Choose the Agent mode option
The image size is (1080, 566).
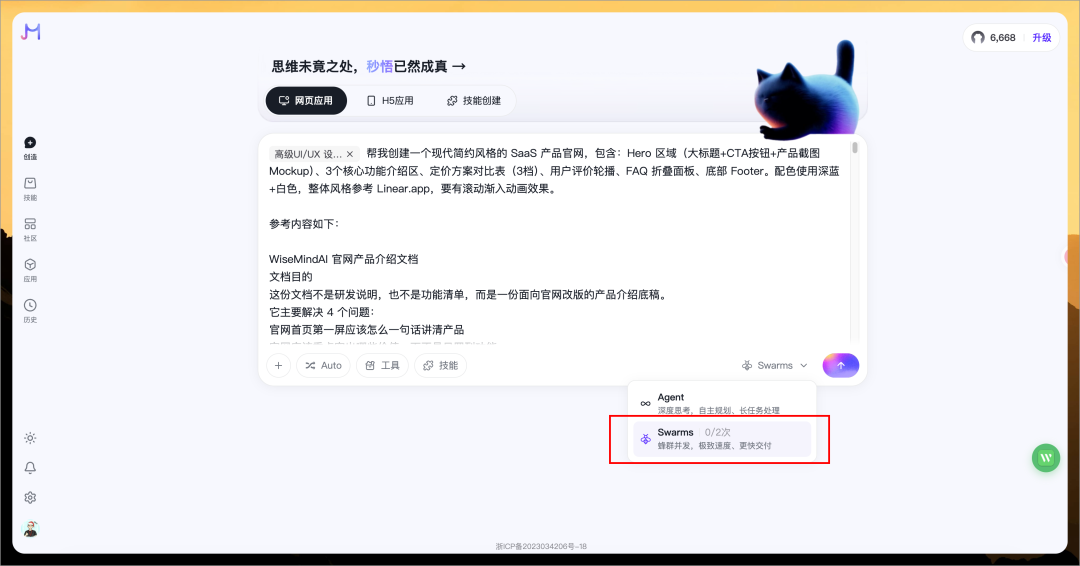tap(722, 403)
